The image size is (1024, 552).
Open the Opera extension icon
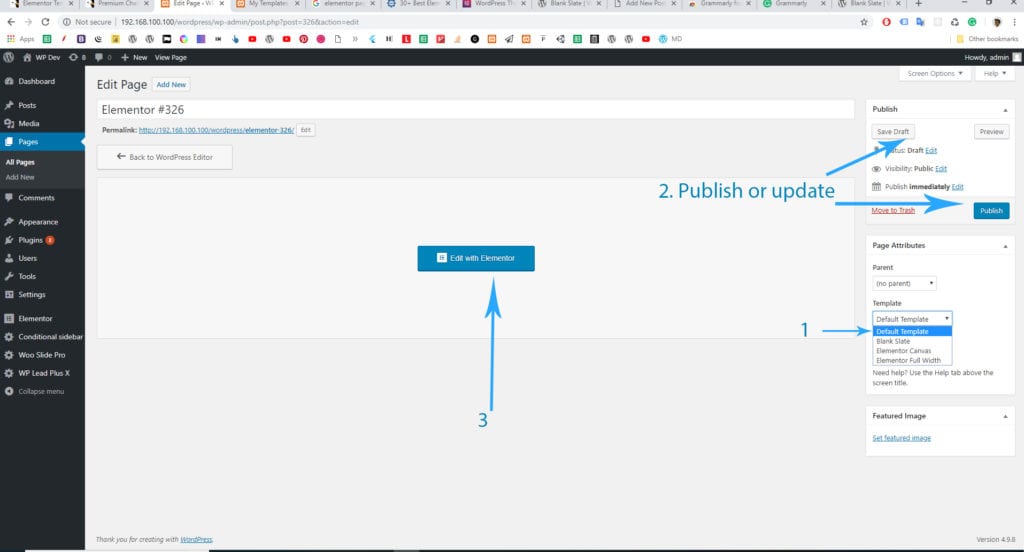pyautogui.click(x=886, y=22)
